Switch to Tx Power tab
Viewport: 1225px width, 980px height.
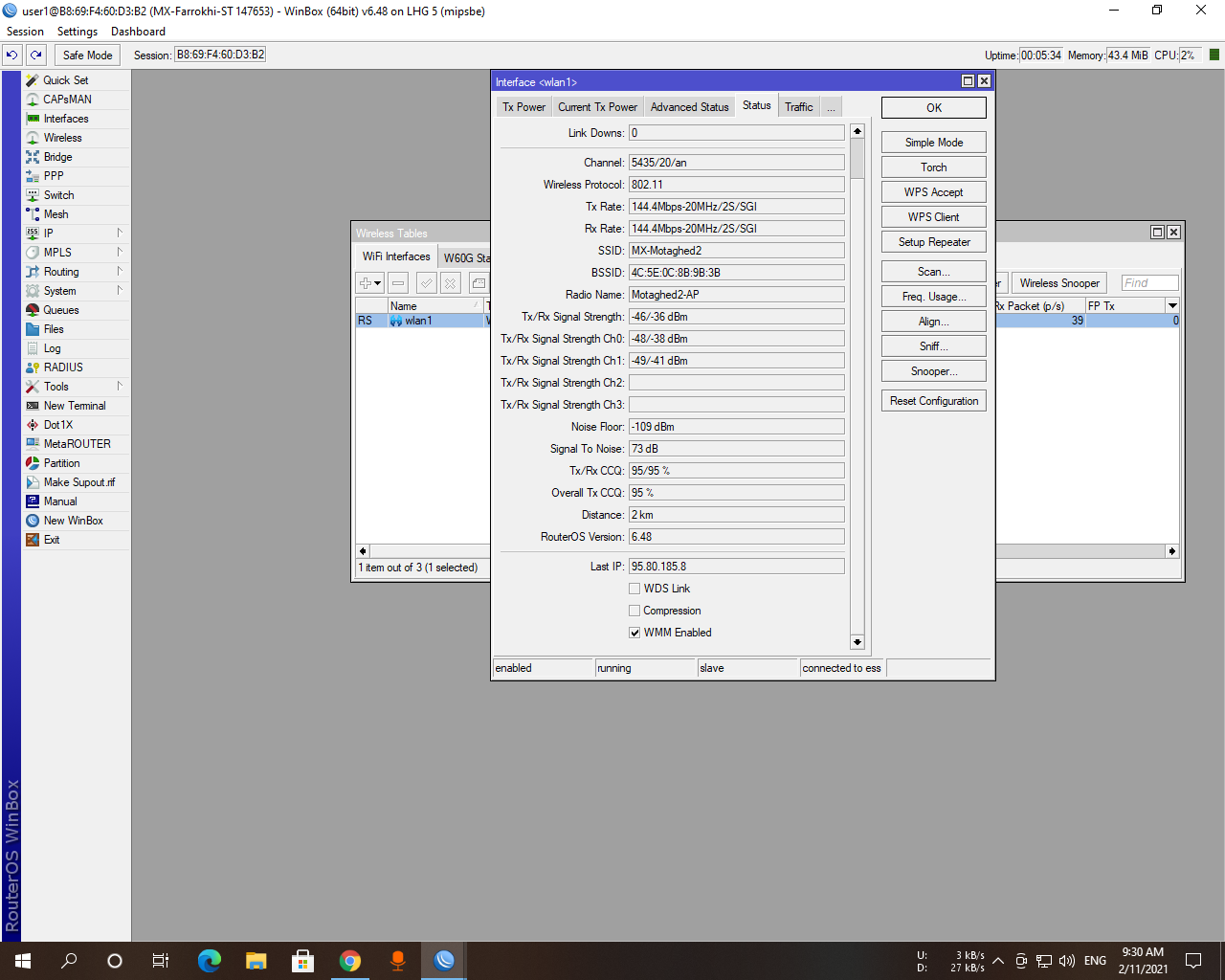click(x=523, y=107)
